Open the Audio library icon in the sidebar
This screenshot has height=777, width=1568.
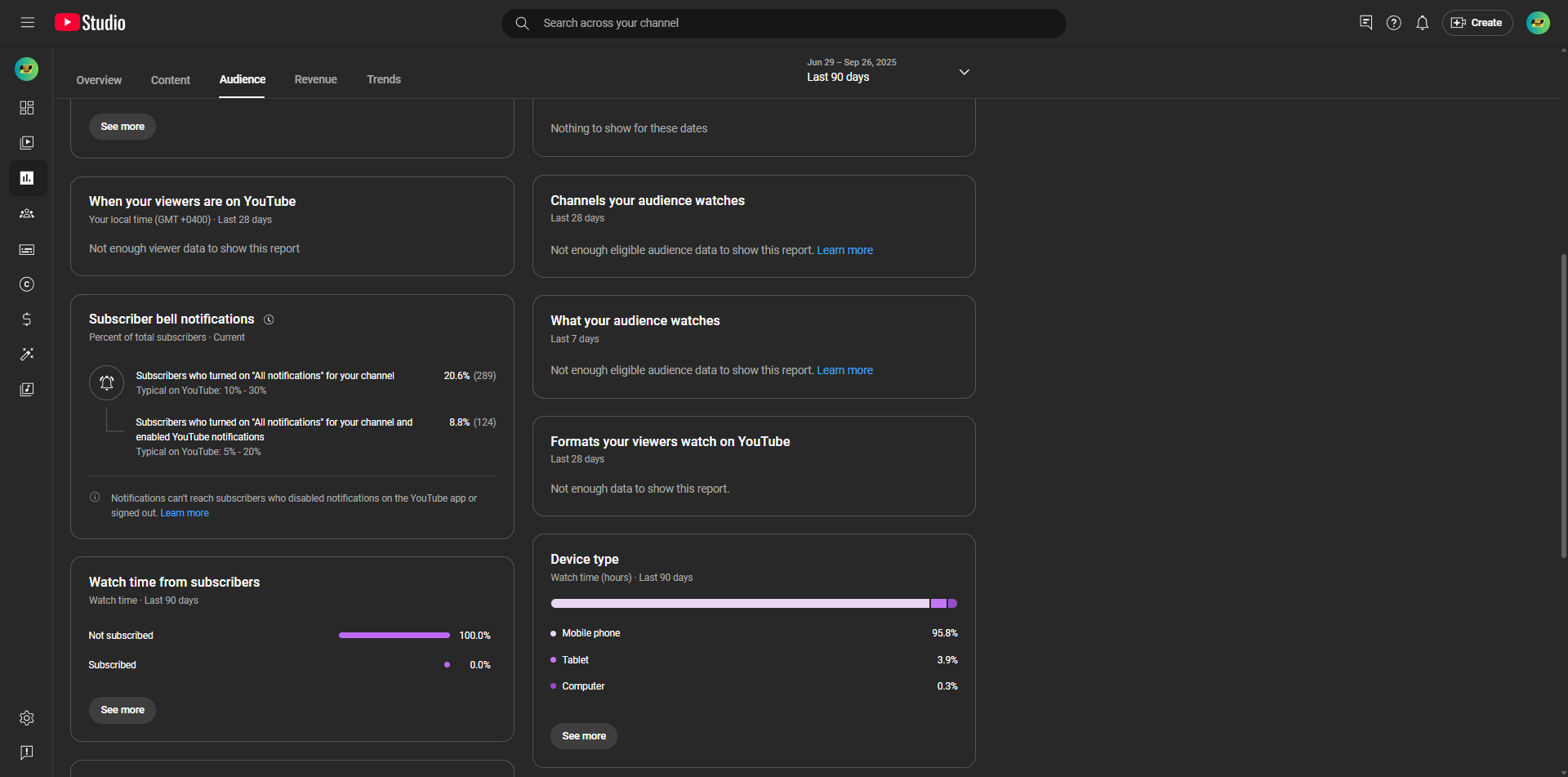click(27, 390)
